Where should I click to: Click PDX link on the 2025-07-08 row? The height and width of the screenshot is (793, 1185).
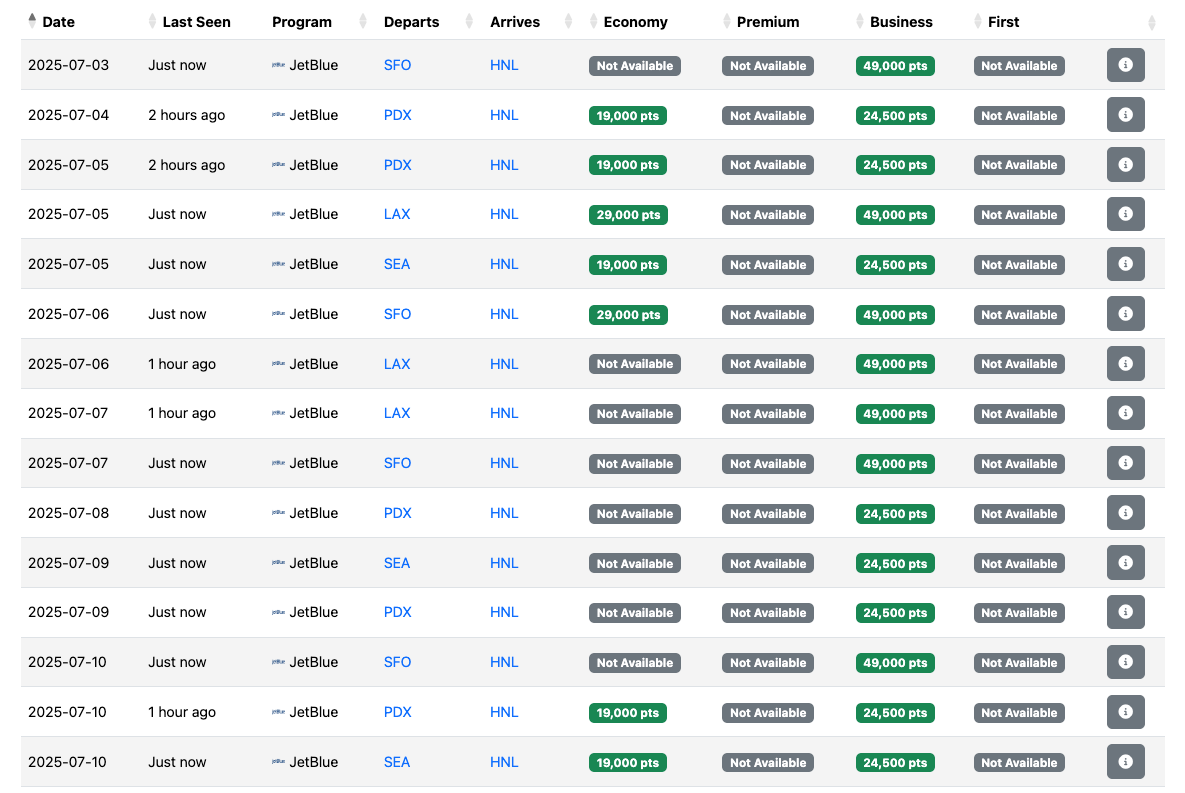click(x=398, y=513)
